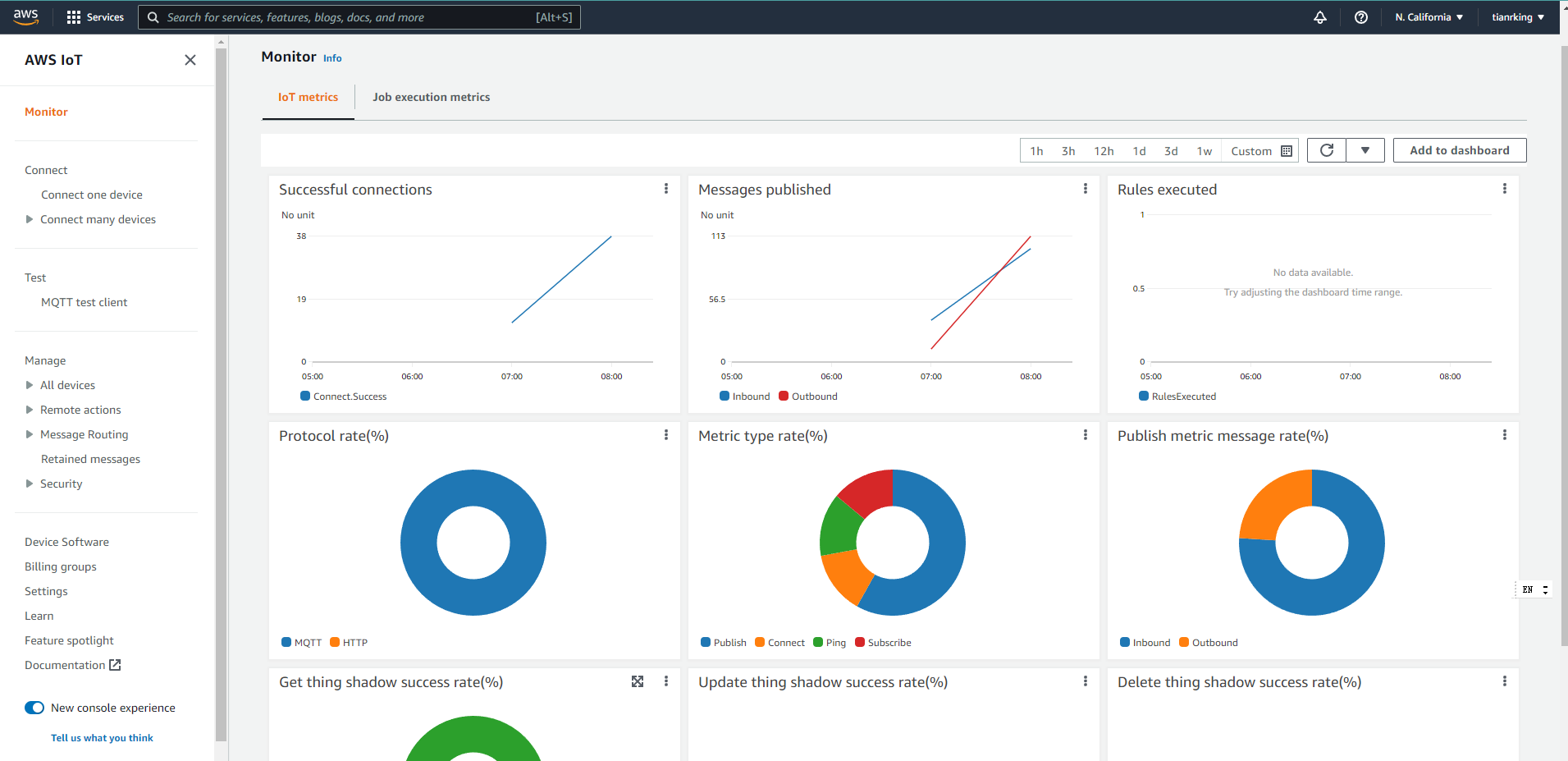Select the 12h time range
Screen dimensions: 1568x761
pos(1104,151)
